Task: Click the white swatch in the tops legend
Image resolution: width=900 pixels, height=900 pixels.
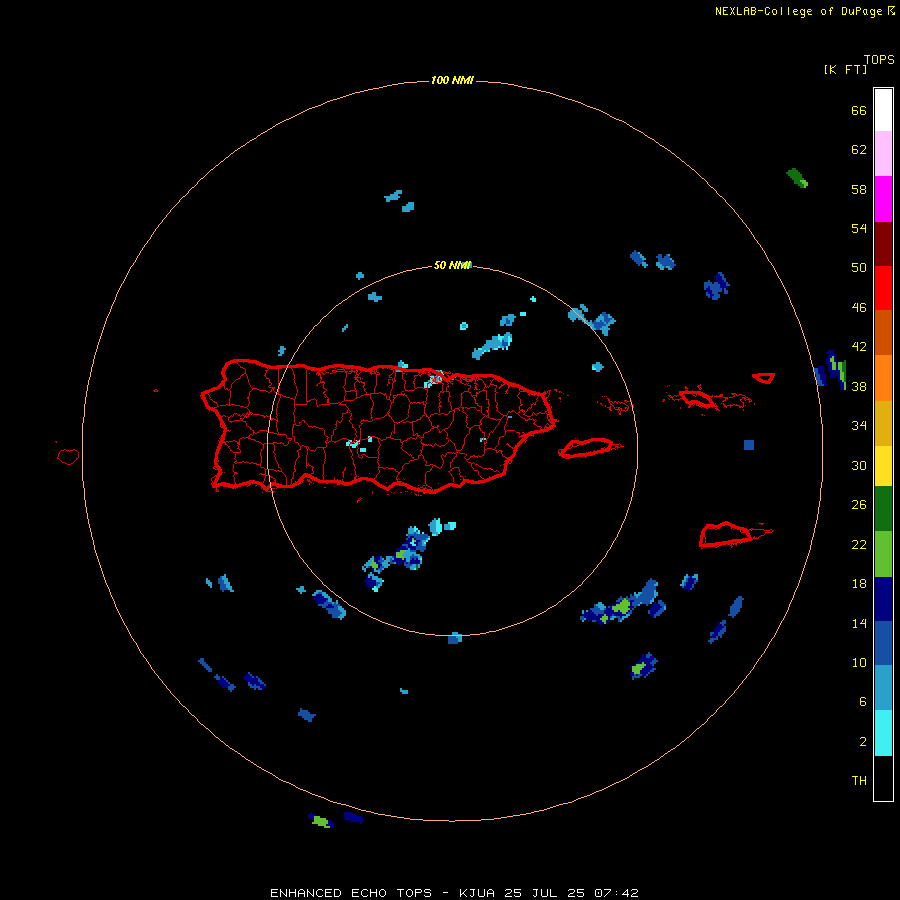Action: (883, 110)
